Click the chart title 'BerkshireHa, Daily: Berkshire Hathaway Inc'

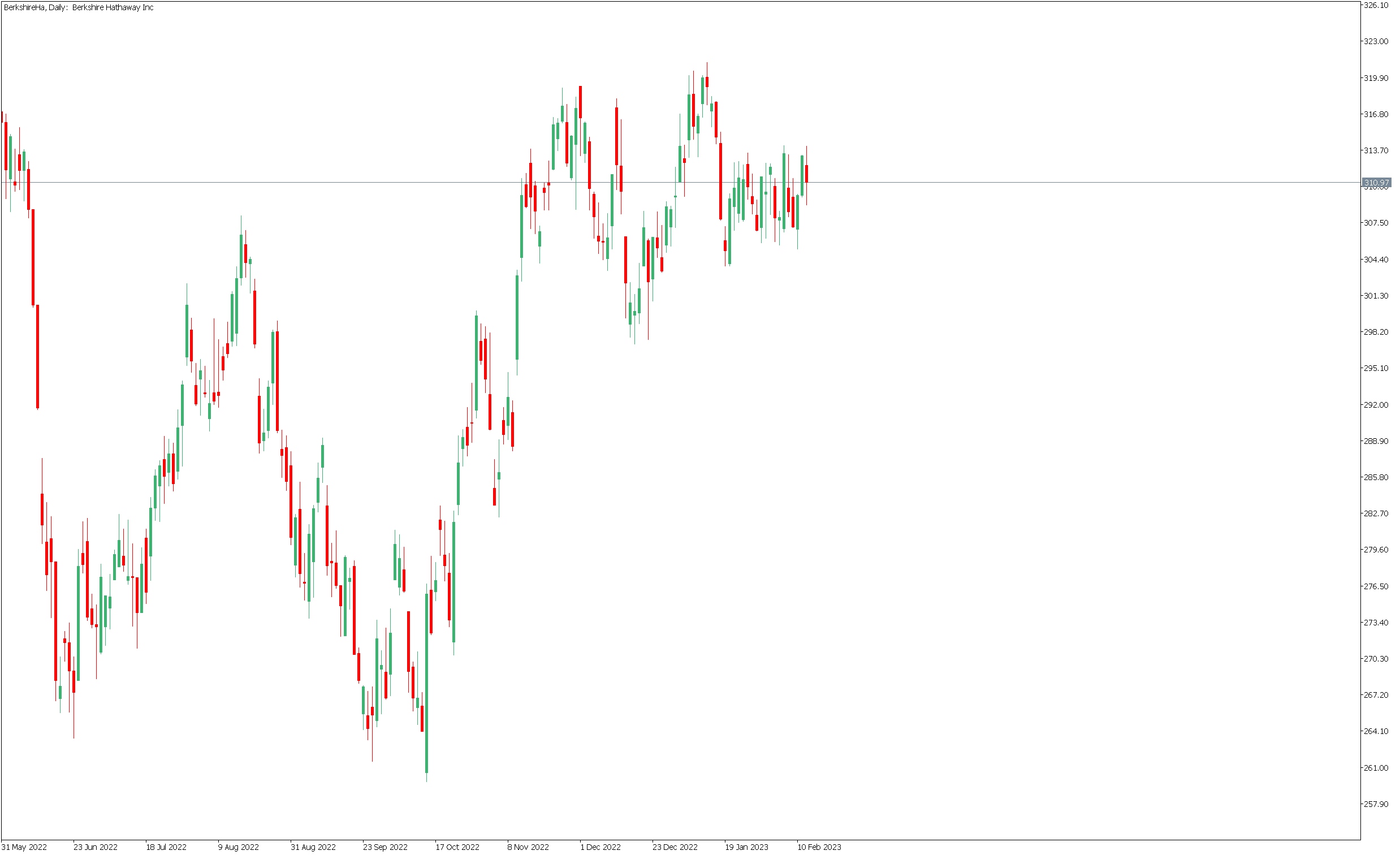coord(79,7)
